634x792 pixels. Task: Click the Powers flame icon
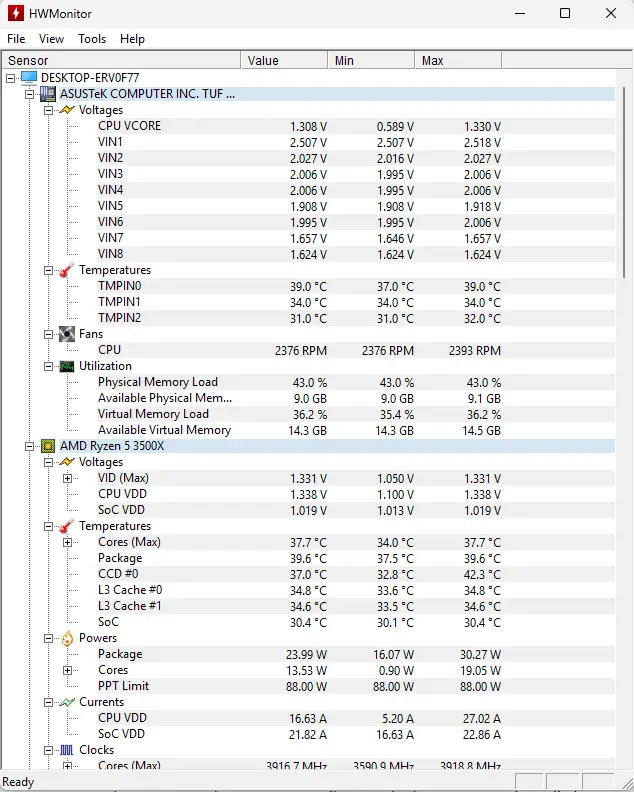pos(67,638)
